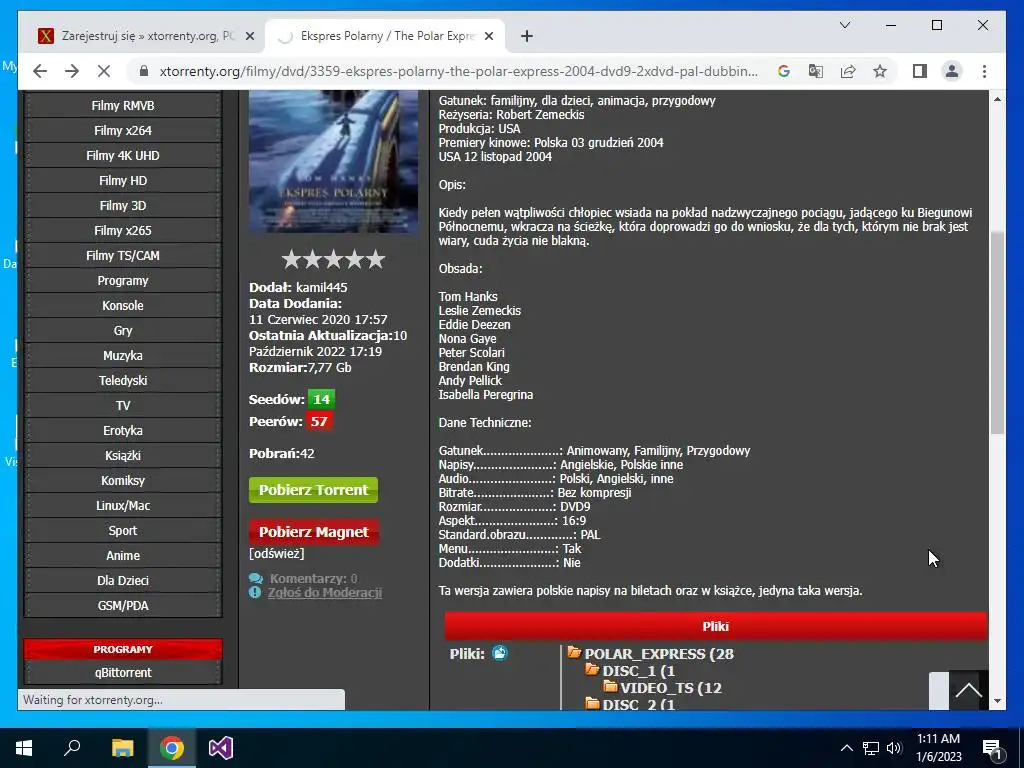Go forward with the browser arrow

(72, 71)
